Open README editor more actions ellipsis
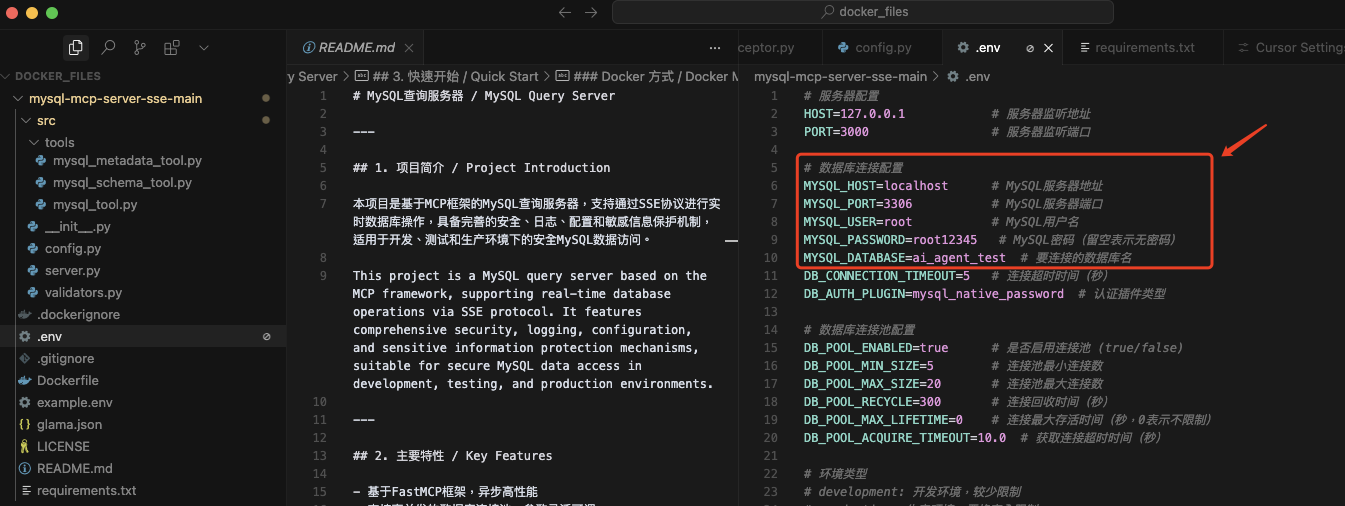This screenshot has width=1345, height=506. 714,47
